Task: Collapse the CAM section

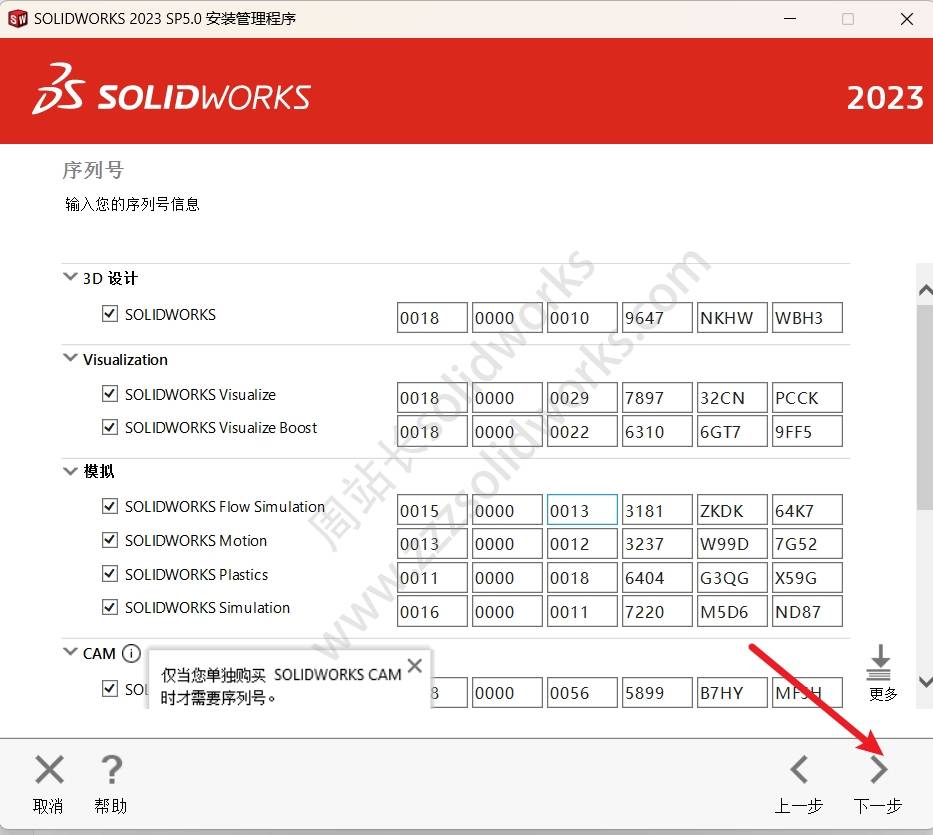Action: coord(70,652)
